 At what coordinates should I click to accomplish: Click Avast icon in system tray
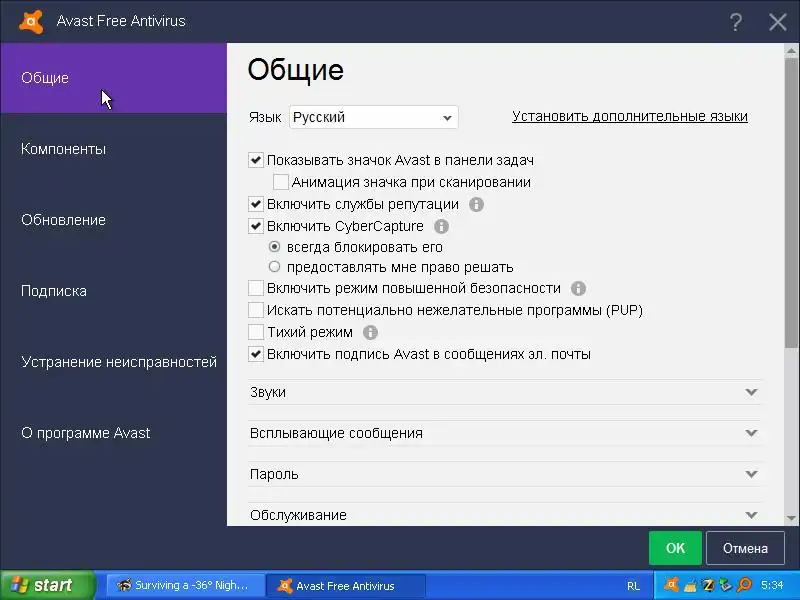tap(671, 585)
